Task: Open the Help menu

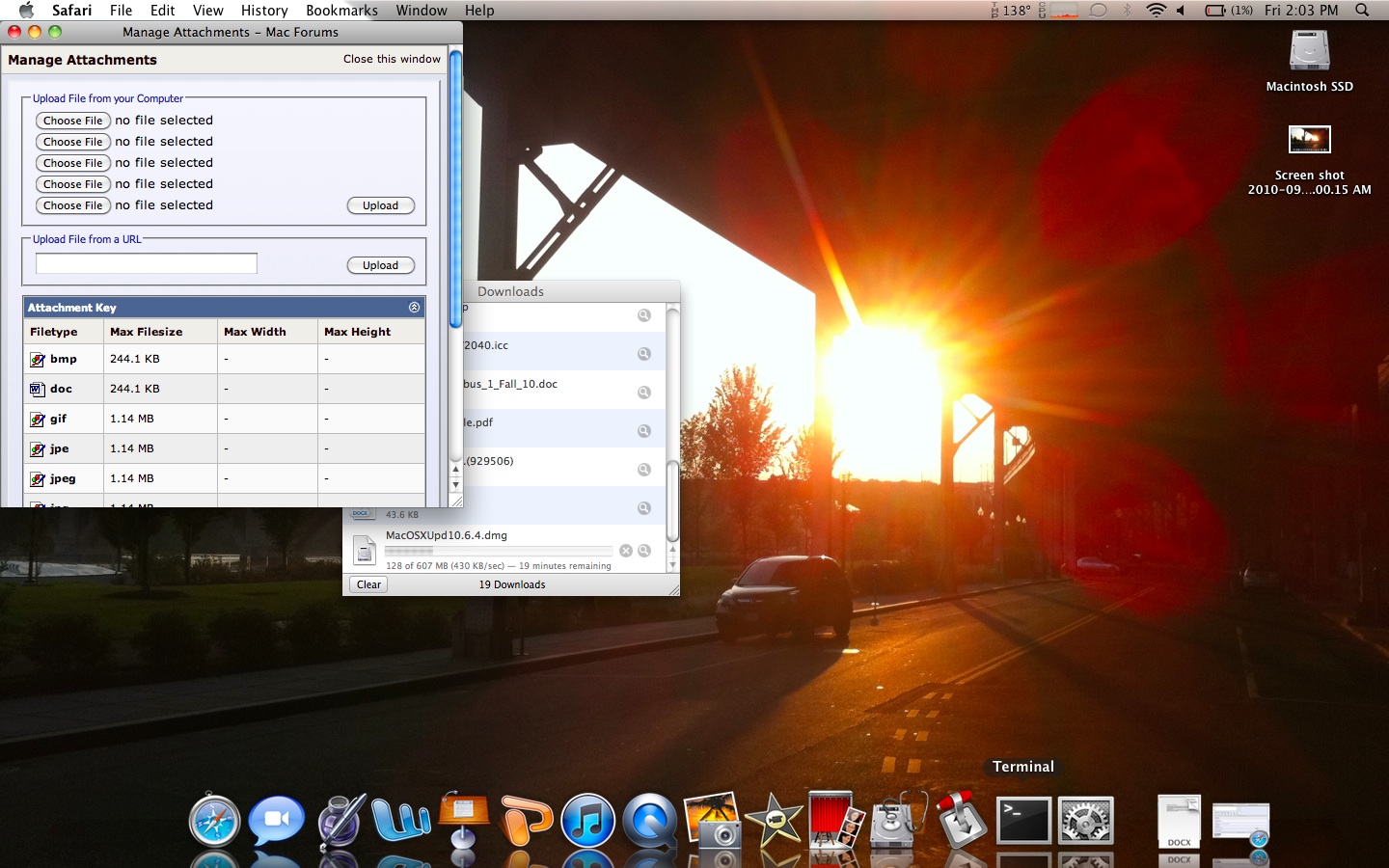Action: [479, 11]
